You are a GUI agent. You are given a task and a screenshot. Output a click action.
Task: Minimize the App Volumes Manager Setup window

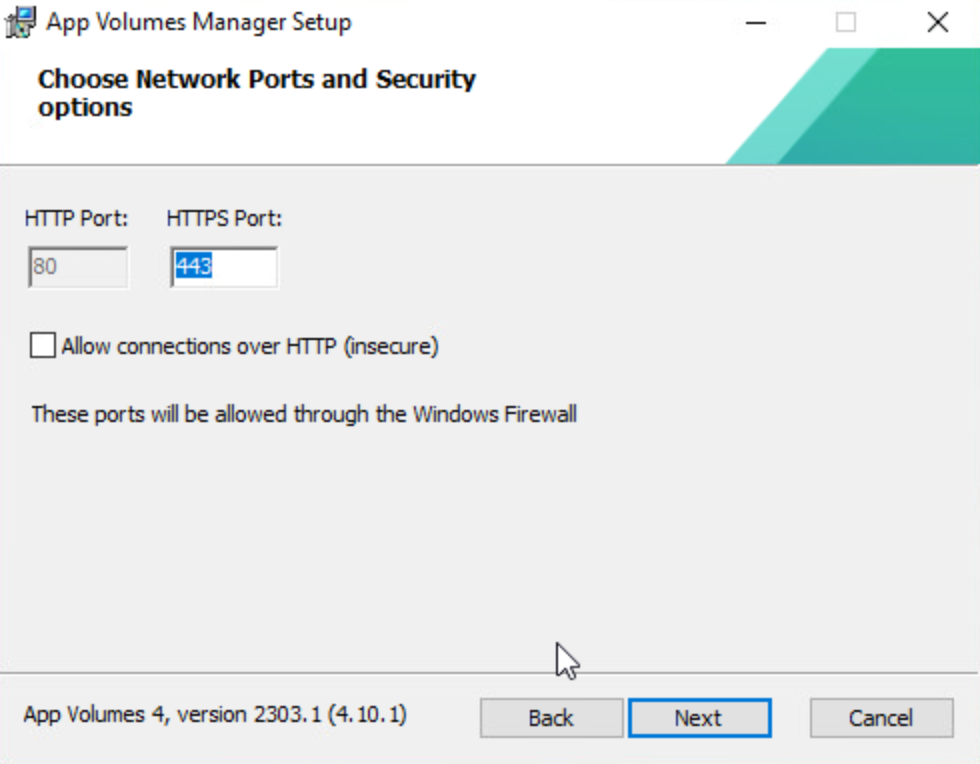tap(756, 22)
